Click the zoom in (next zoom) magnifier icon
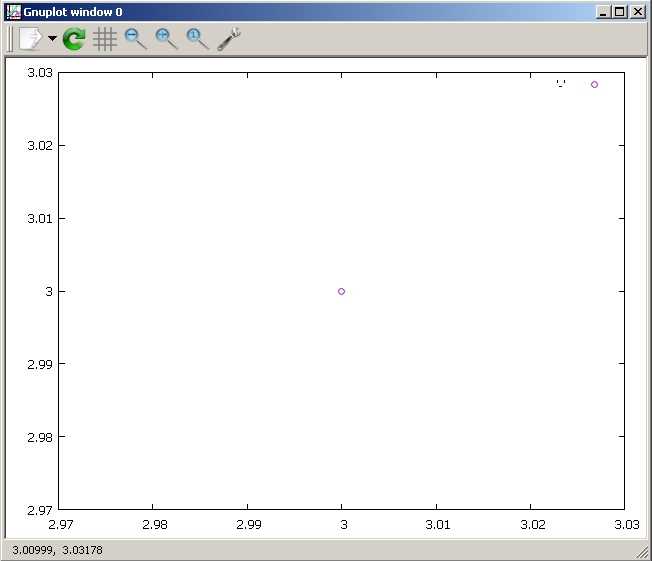Image resolution: width=652 pixels, height=561 pixels. (166, 39)
